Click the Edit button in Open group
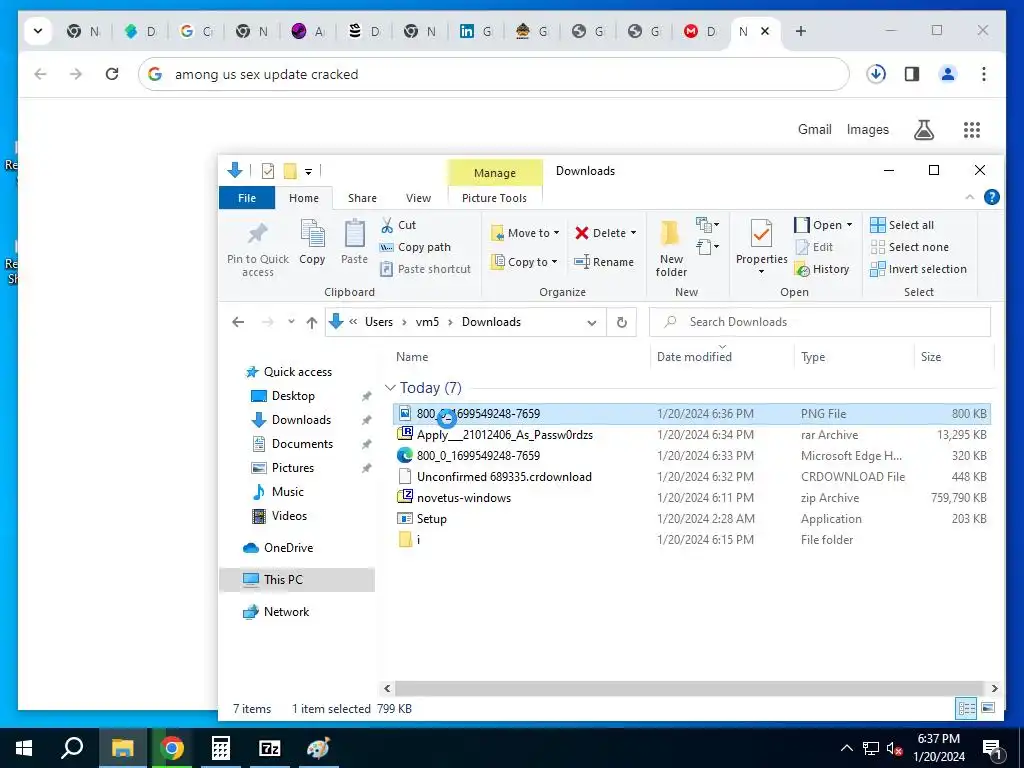This screenshot has width=1024, height=768. [x=814, y=247]
